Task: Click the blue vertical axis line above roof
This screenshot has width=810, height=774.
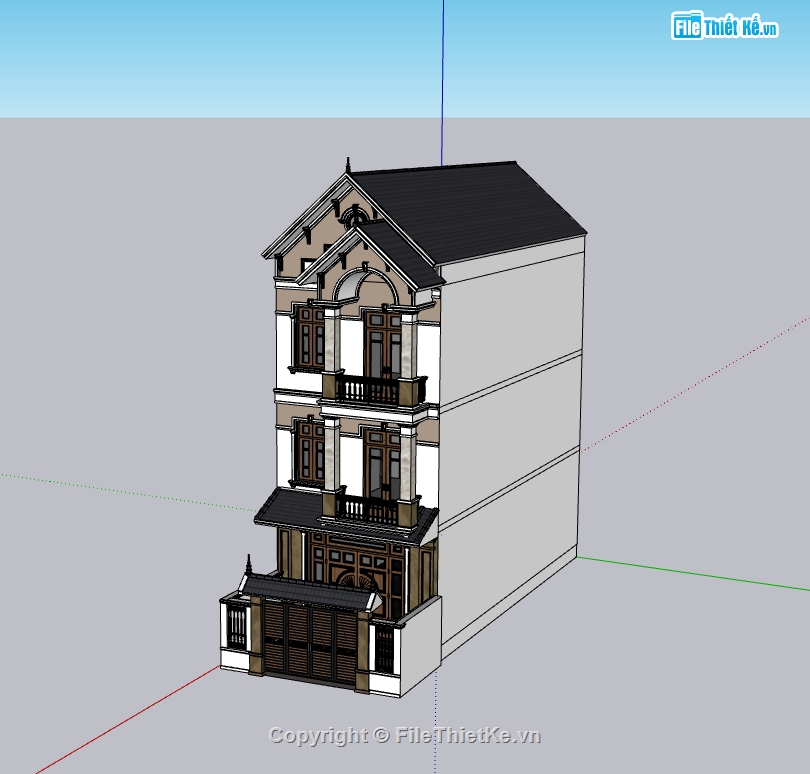Action: [x=442, y=83]
